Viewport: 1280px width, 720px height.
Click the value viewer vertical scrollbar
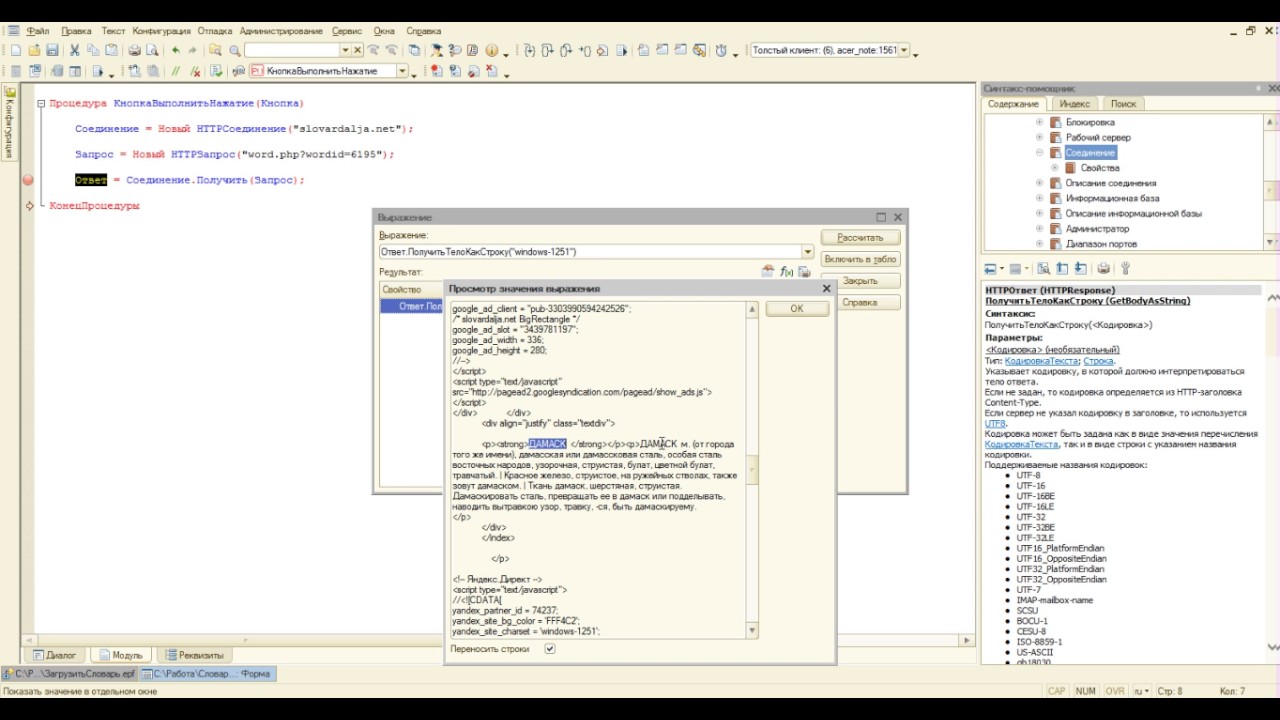point(753,470)
